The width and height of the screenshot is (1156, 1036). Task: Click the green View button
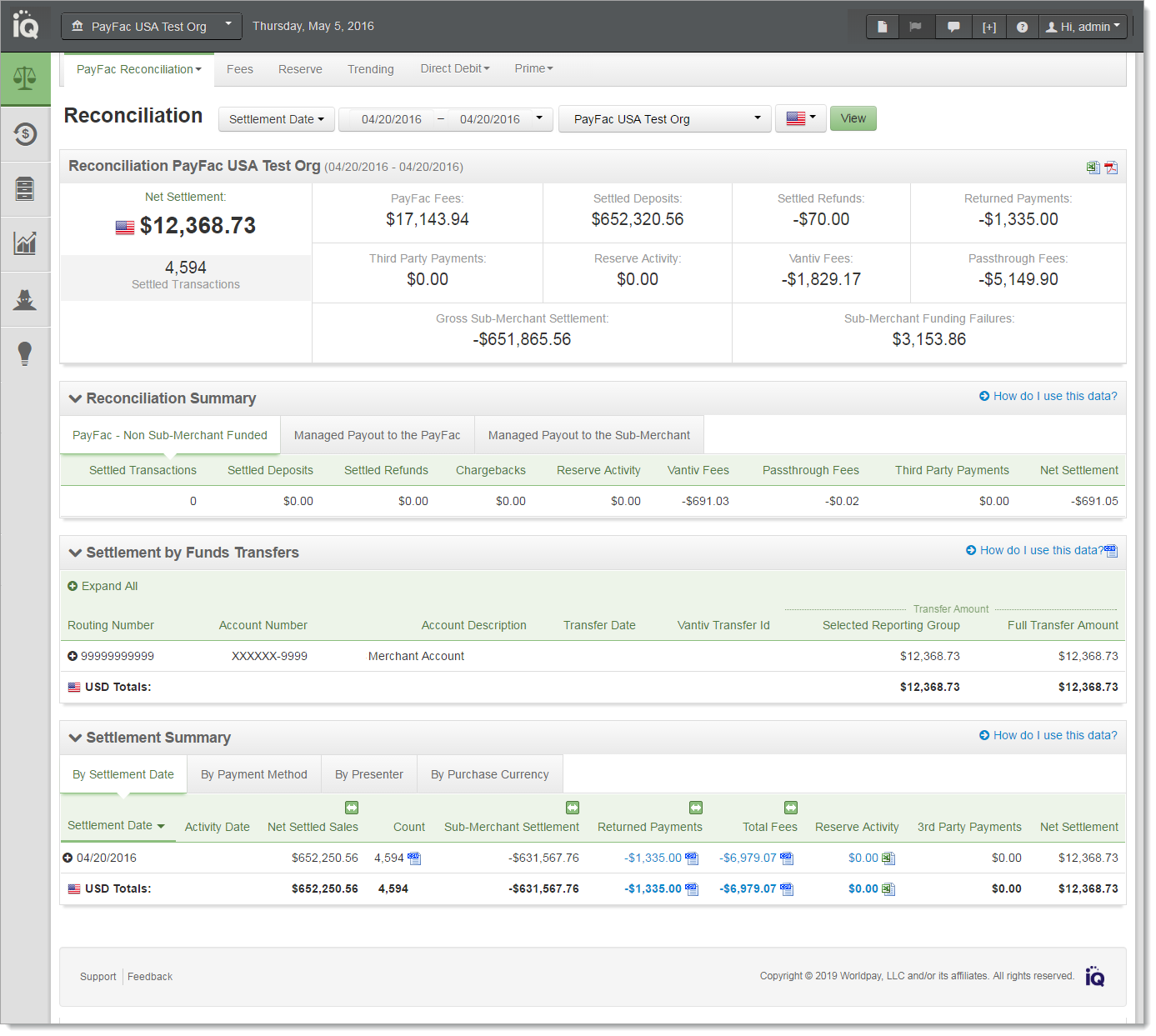tap(853, 118)
